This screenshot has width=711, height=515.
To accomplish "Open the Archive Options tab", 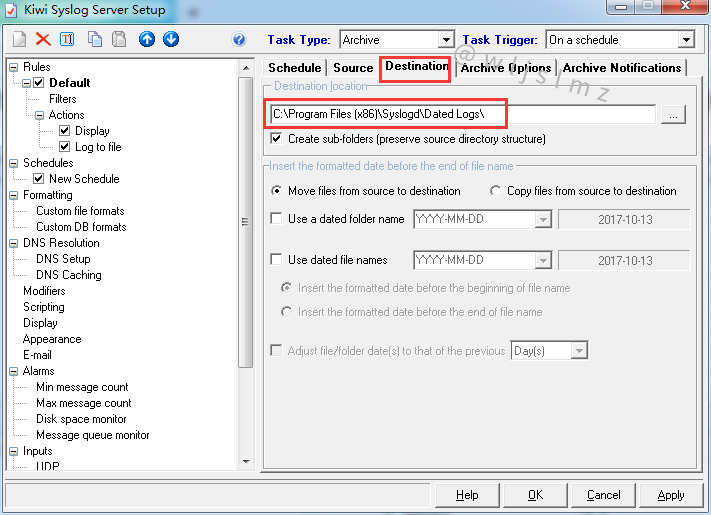I will 506,68.
